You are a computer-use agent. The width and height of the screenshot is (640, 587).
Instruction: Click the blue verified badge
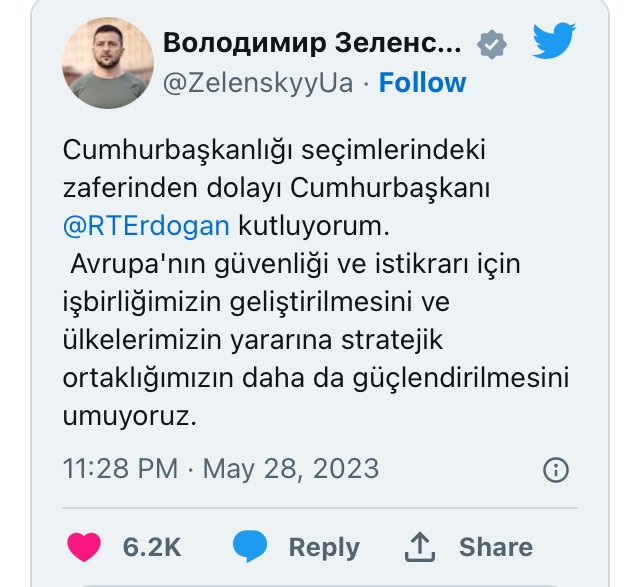click(493, 43)
